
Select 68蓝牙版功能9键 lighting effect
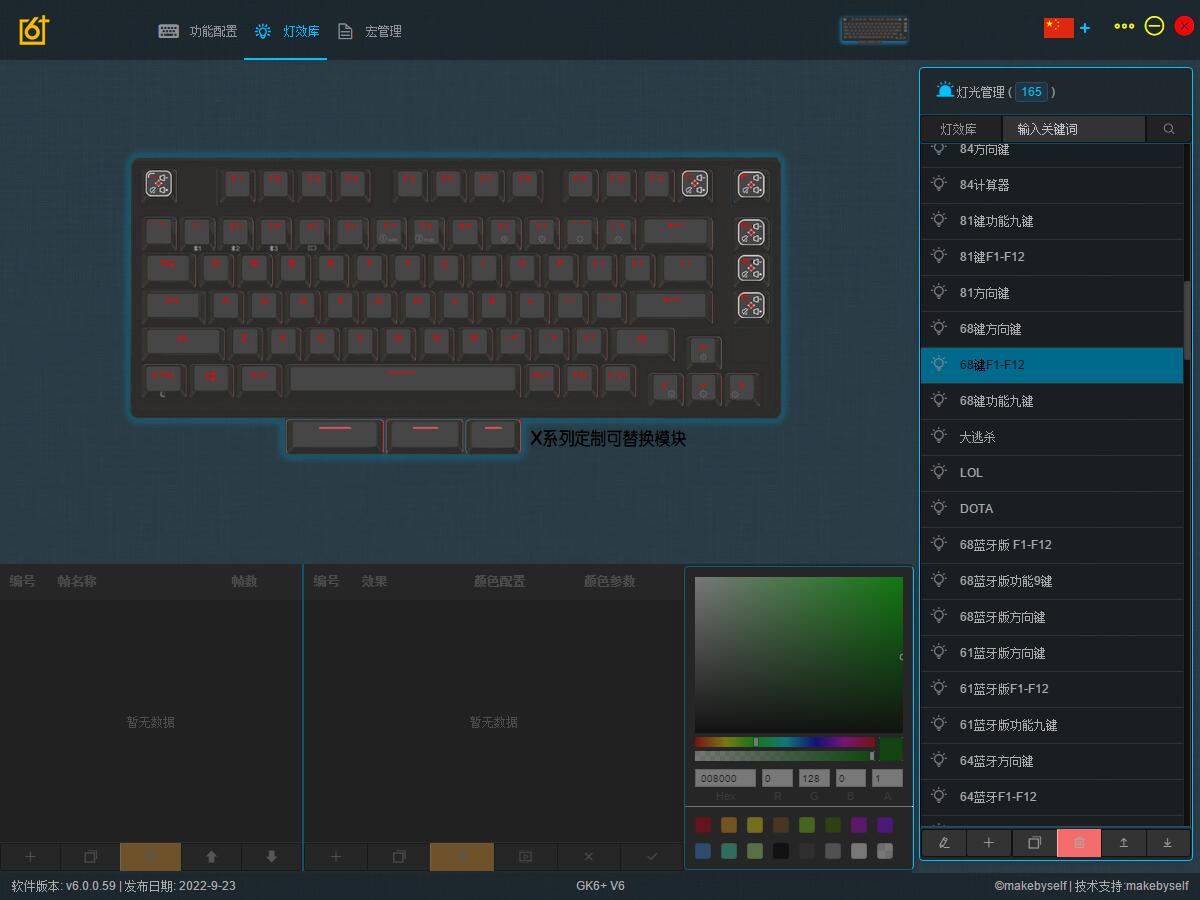(x=1051, y=581)
